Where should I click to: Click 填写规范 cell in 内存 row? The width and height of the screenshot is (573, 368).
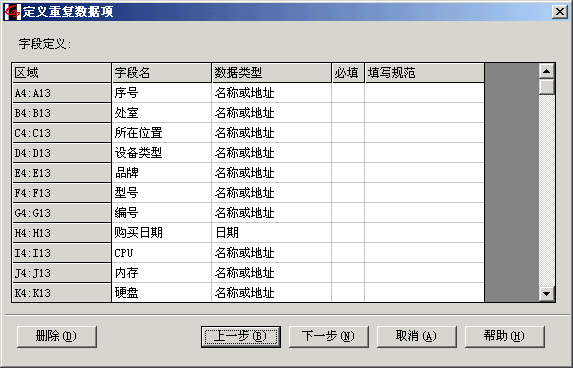tap(425, 273)
